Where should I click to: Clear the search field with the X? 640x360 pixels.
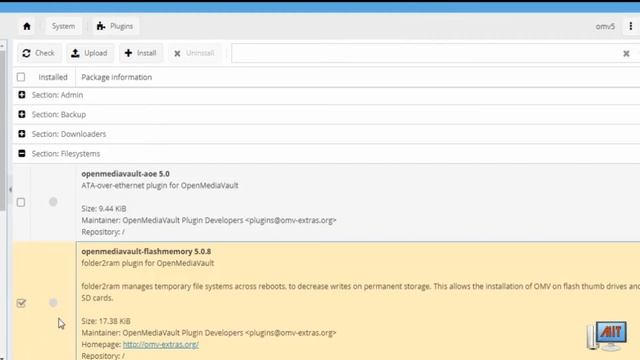point(626,53)
